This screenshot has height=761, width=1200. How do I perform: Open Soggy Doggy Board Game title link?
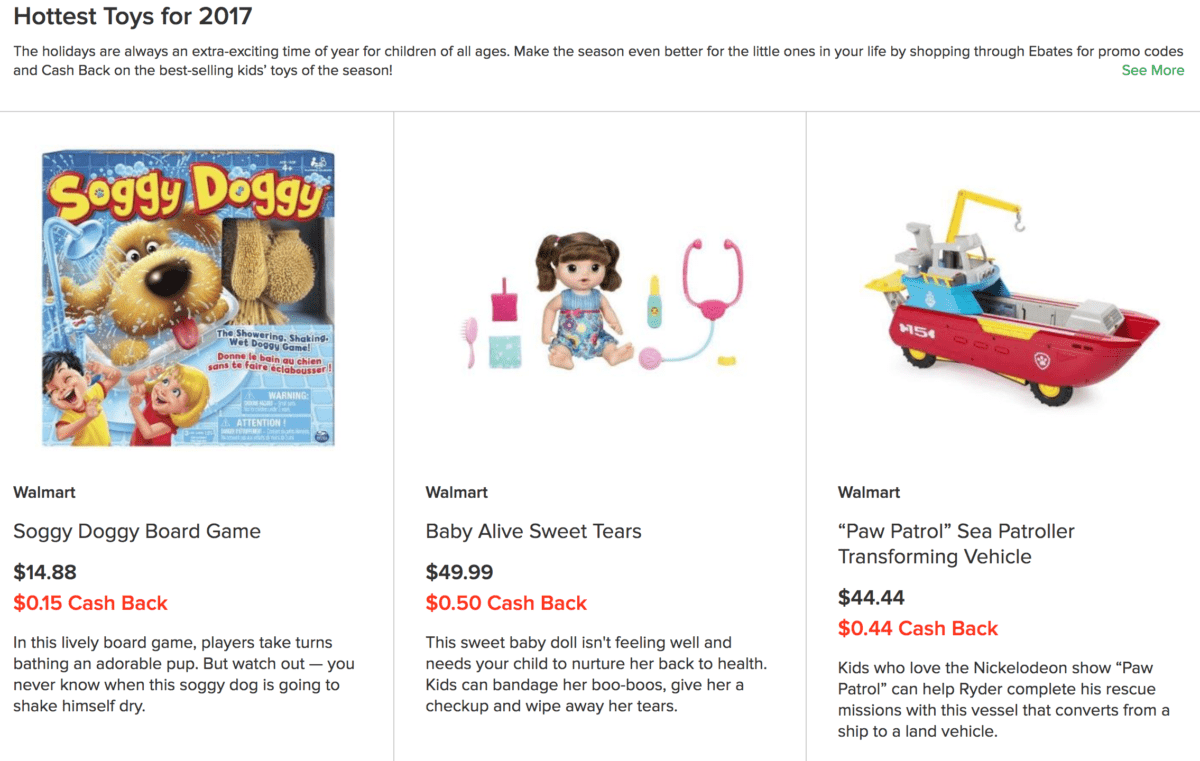(137, 531)
